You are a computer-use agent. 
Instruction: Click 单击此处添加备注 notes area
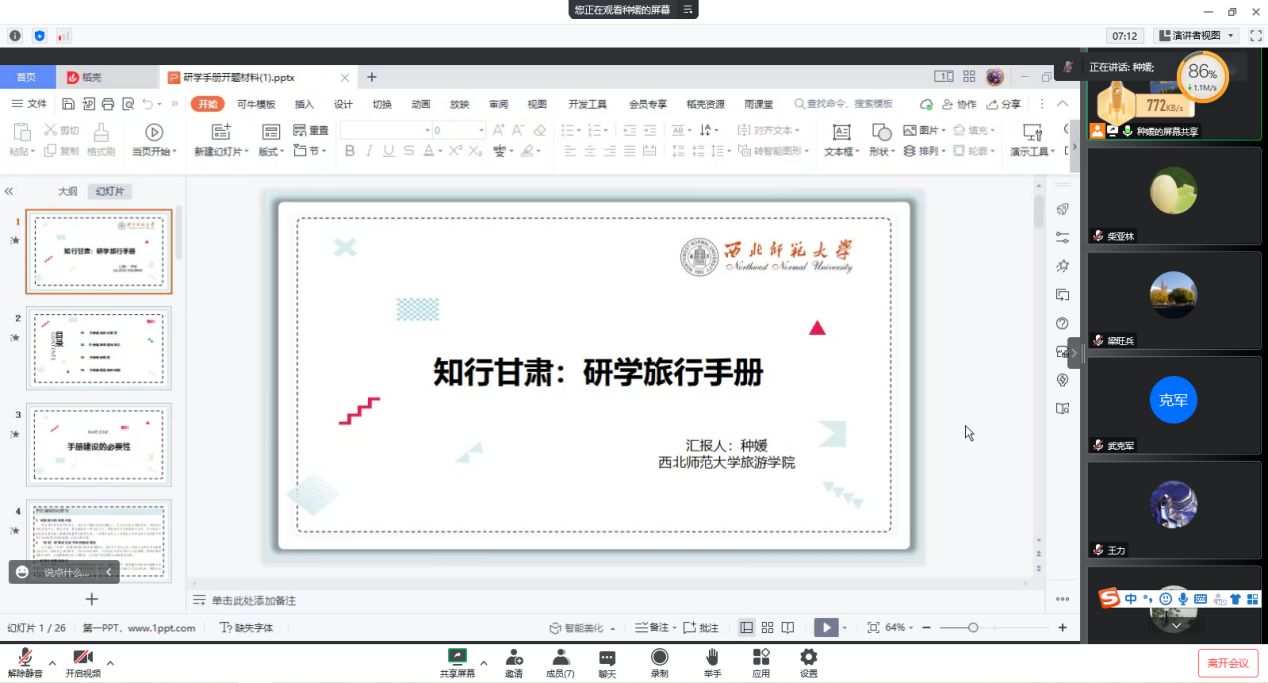pyautogui.click(x=253, y=600)
